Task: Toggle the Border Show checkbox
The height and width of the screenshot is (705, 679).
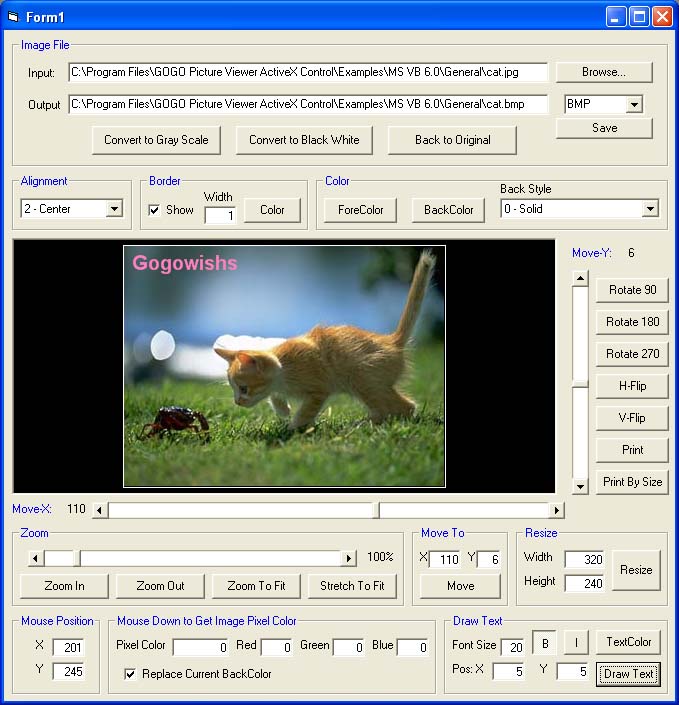Action: (154, 210)
